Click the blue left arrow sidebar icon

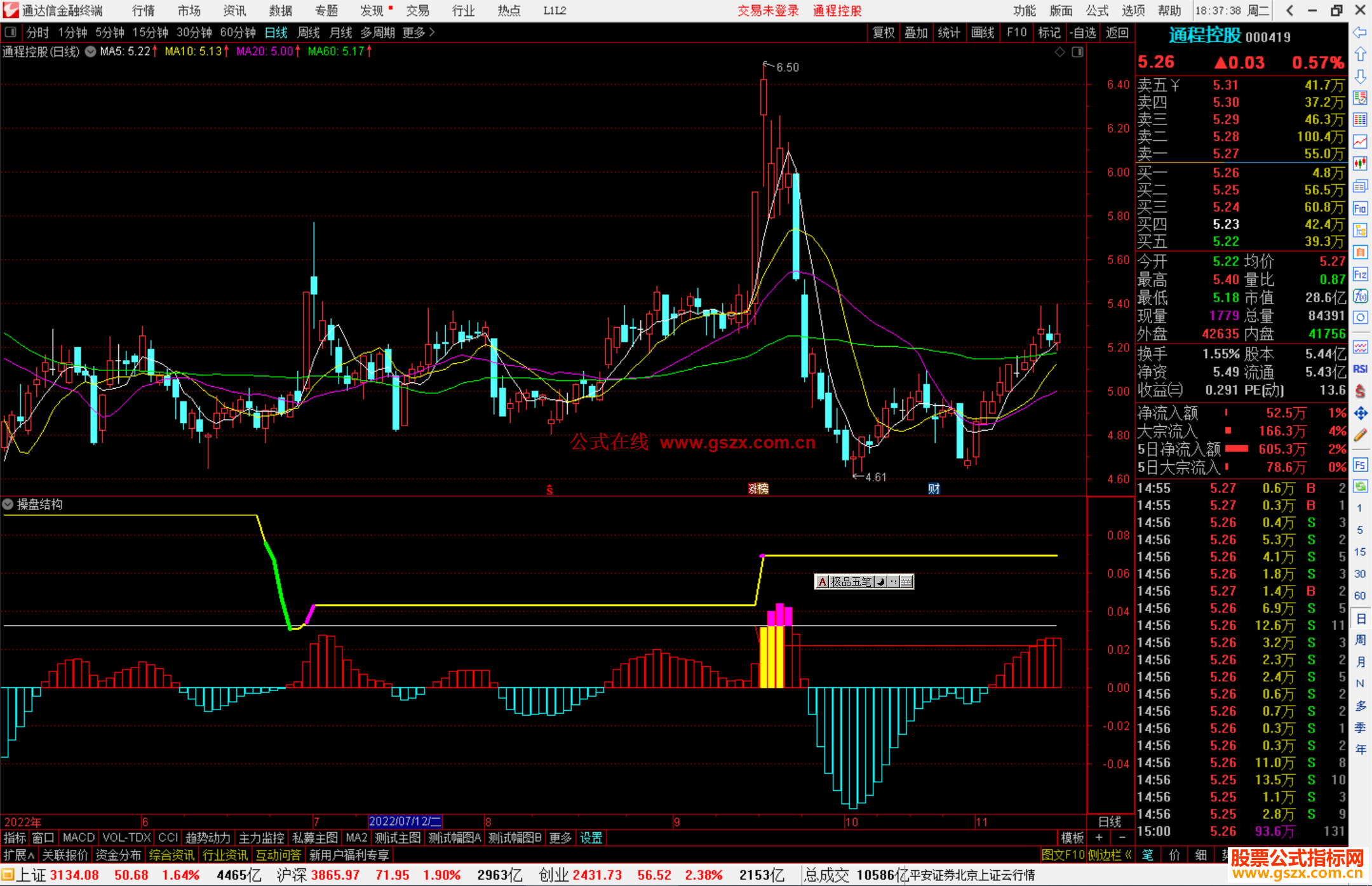(x=1360, y=32)
